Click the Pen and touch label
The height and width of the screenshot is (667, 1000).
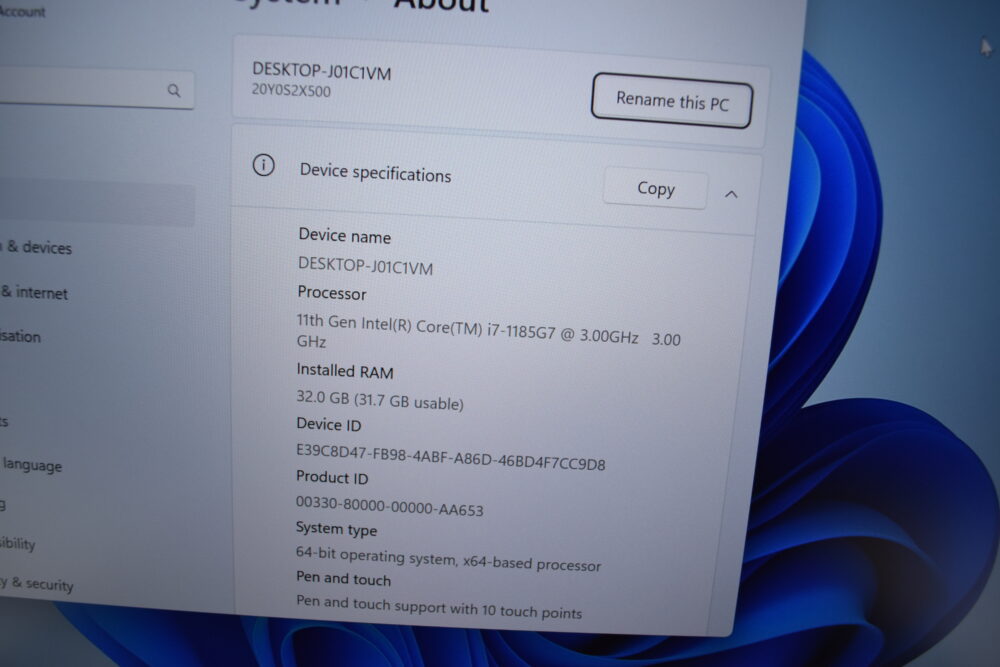343,578
